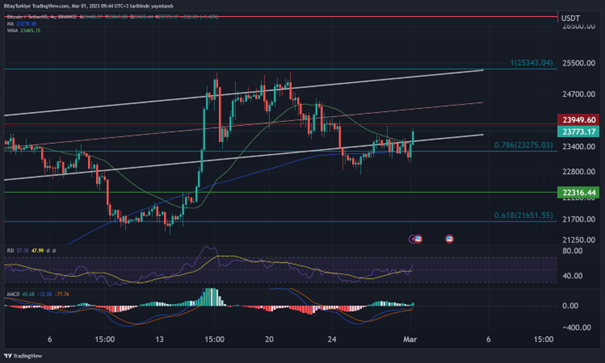605x363 pixels.
Task: Click the 21700.00 price axis label
Action: (578, 219)
